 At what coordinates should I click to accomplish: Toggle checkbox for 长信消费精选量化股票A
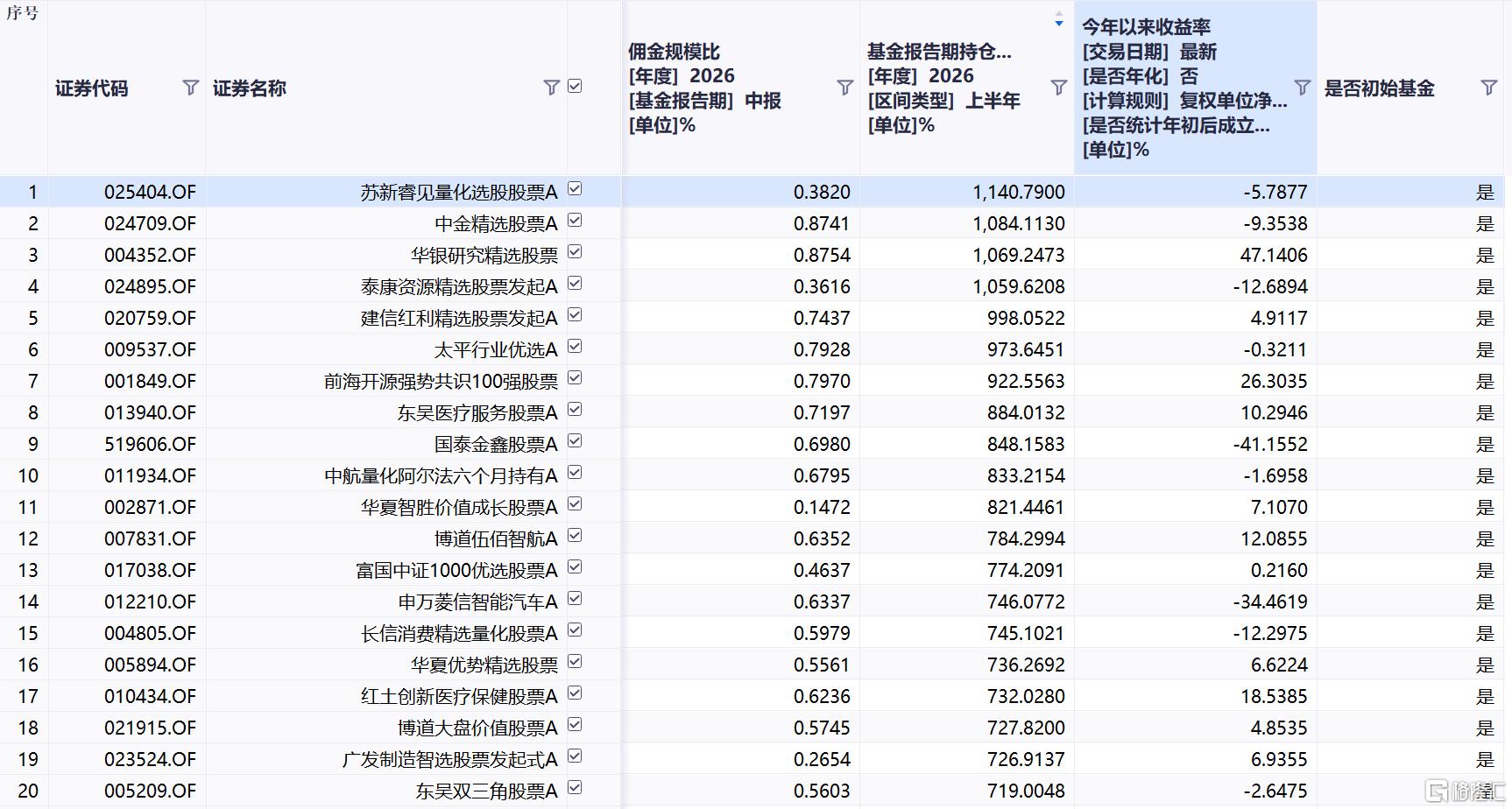pyautogui.click(x=575, y=630)
